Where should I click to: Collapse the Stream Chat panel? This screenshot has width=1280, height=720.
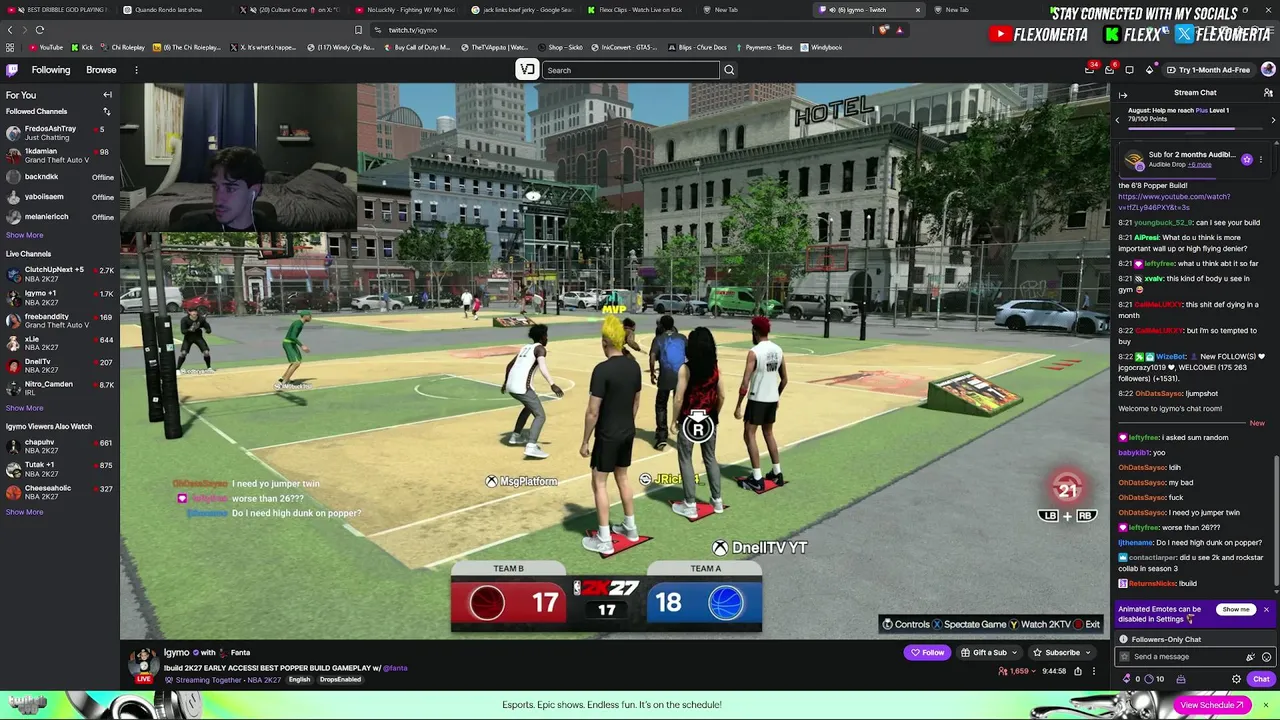[1123, 94]
